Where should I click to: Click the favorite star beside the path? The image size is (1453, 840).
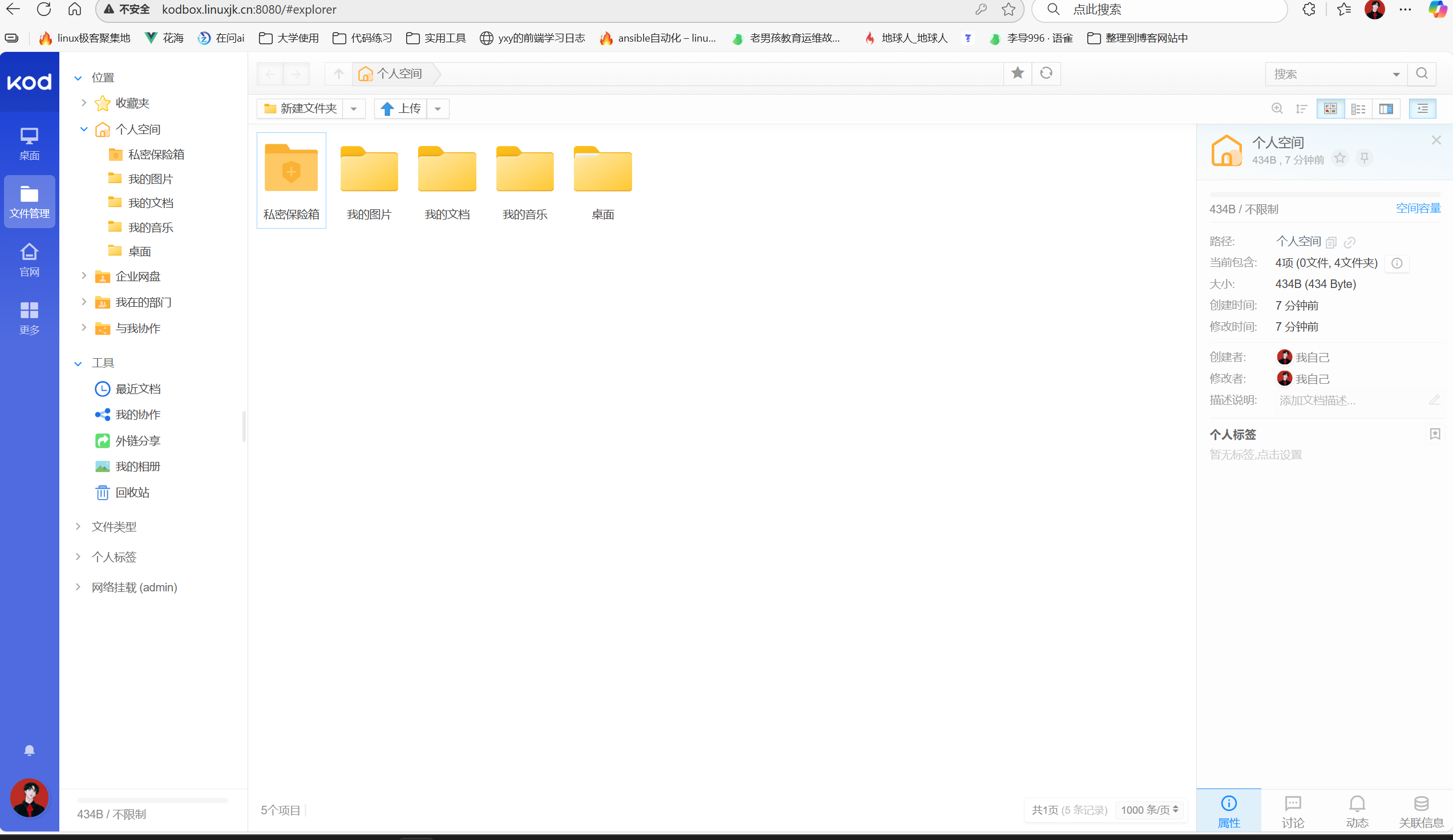(x=1018, y=73)
